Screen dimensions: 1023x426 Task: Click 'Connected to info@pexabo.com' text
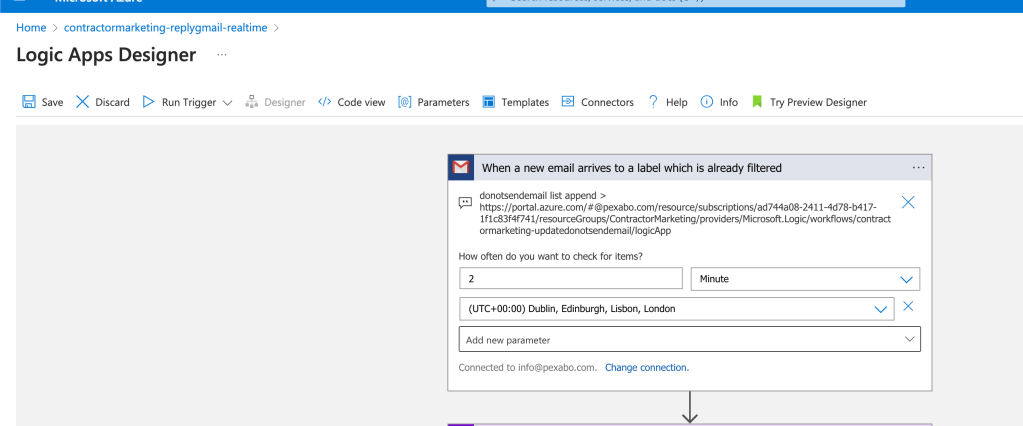coord(528,367)
